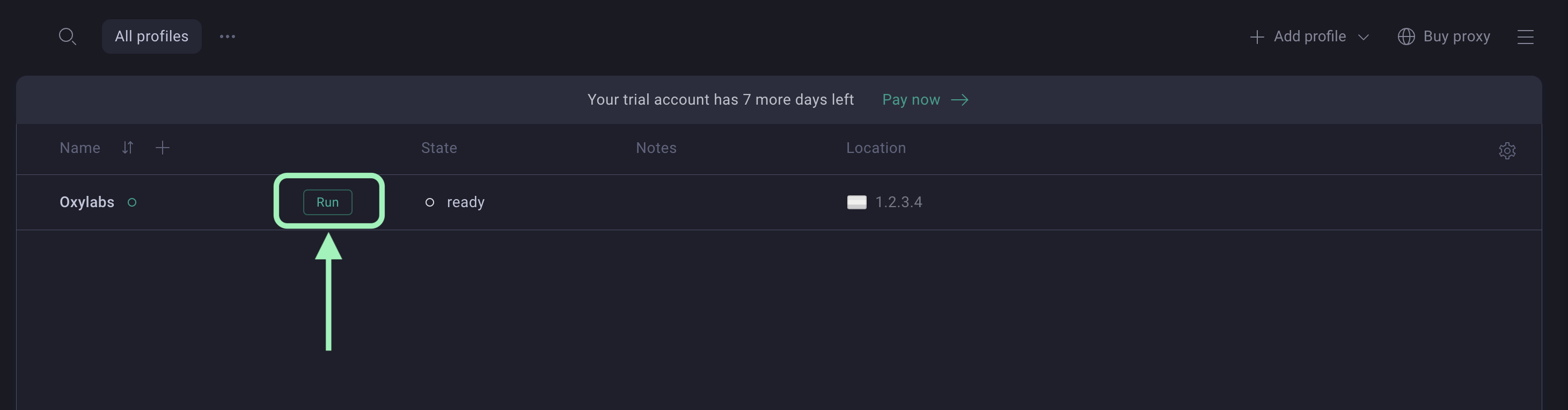1568x410 pixels.
Task: Click the Name column header
Action: [80, 148]
